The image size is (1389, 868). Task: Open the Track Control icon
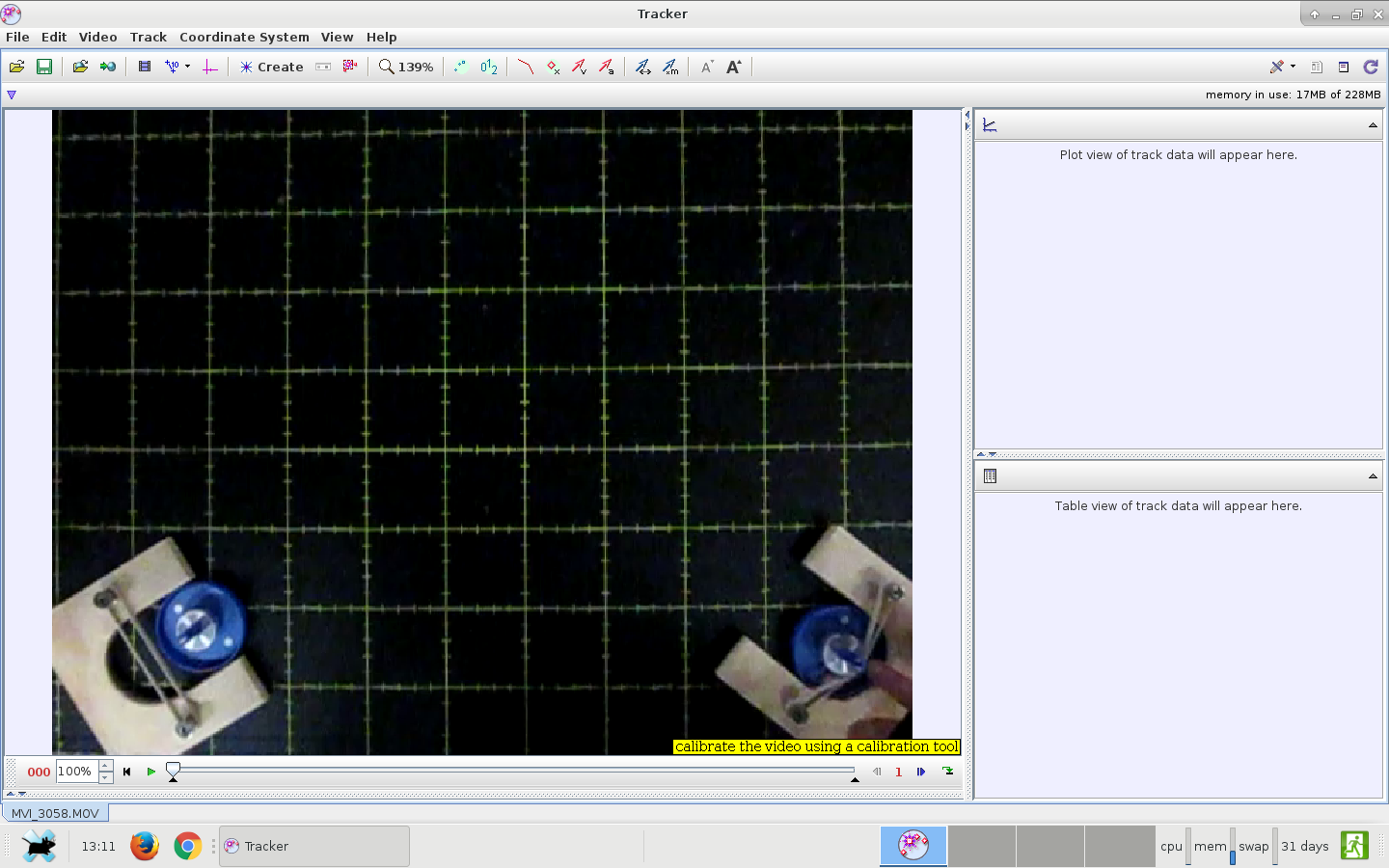point(323,67)
